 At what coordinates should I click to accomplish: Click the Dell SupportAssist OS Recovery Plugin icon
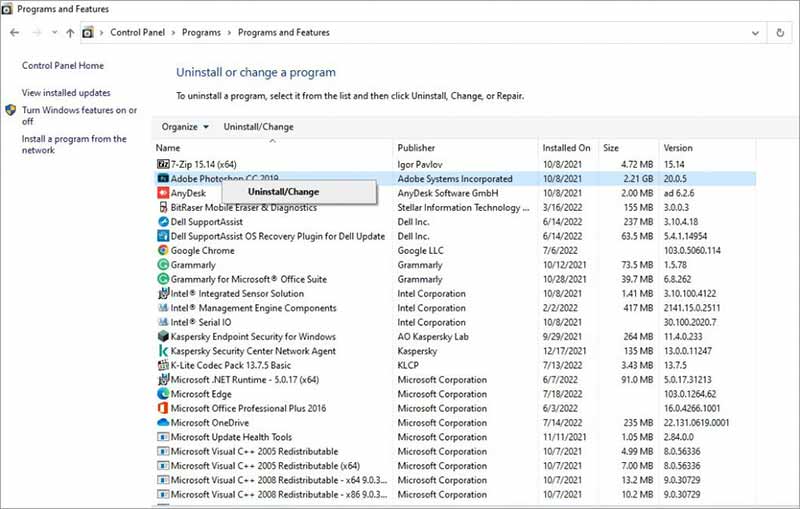tap(163, 236)
